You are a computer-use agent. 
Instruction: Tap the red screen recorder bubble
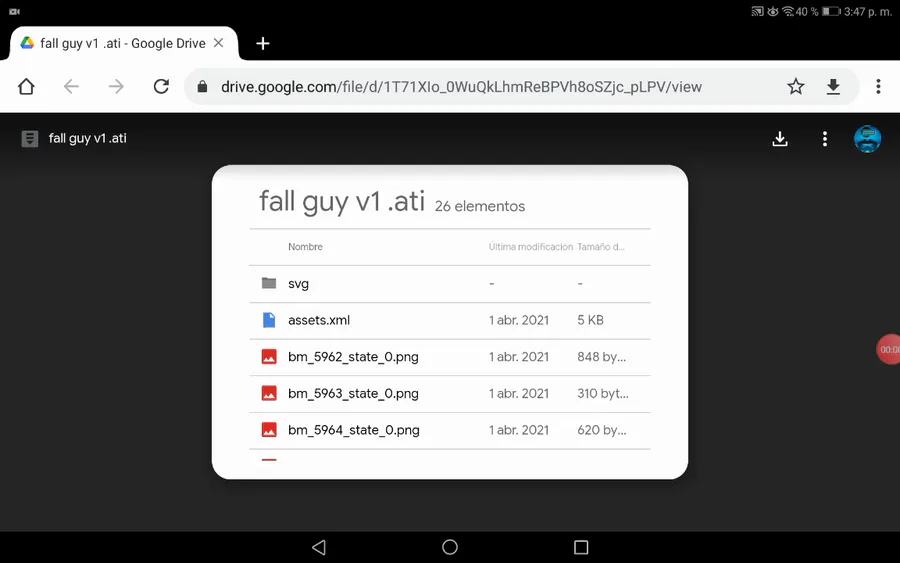click(x=888, y=350)
